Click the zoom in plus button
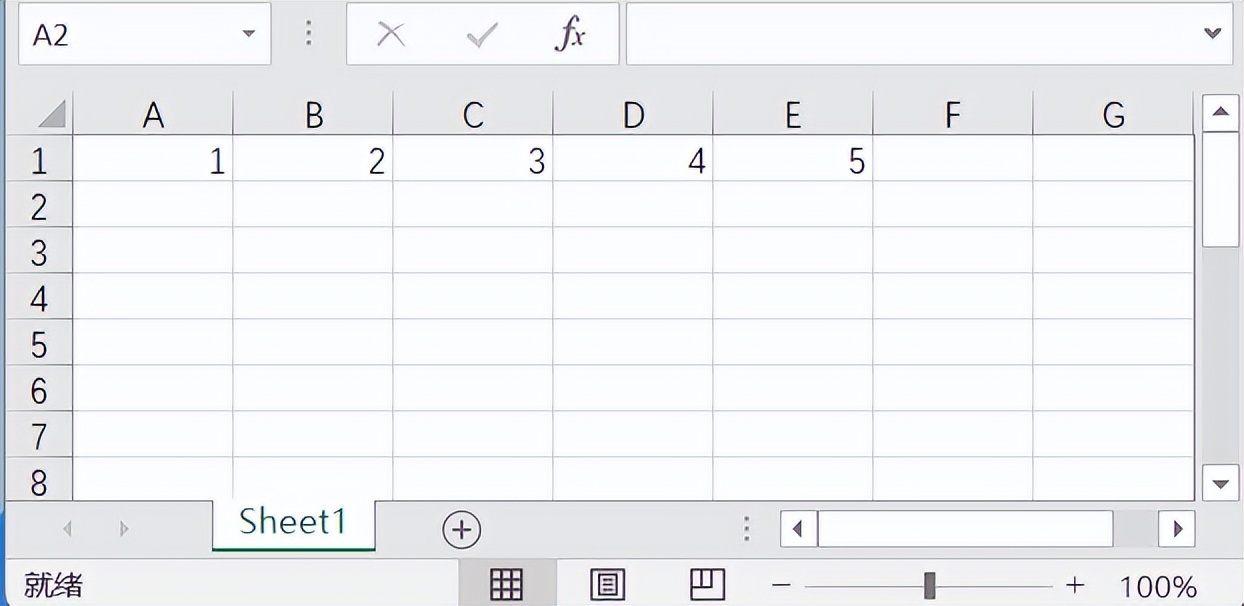The image size is (1244, 606). [x=1075, y=585]
